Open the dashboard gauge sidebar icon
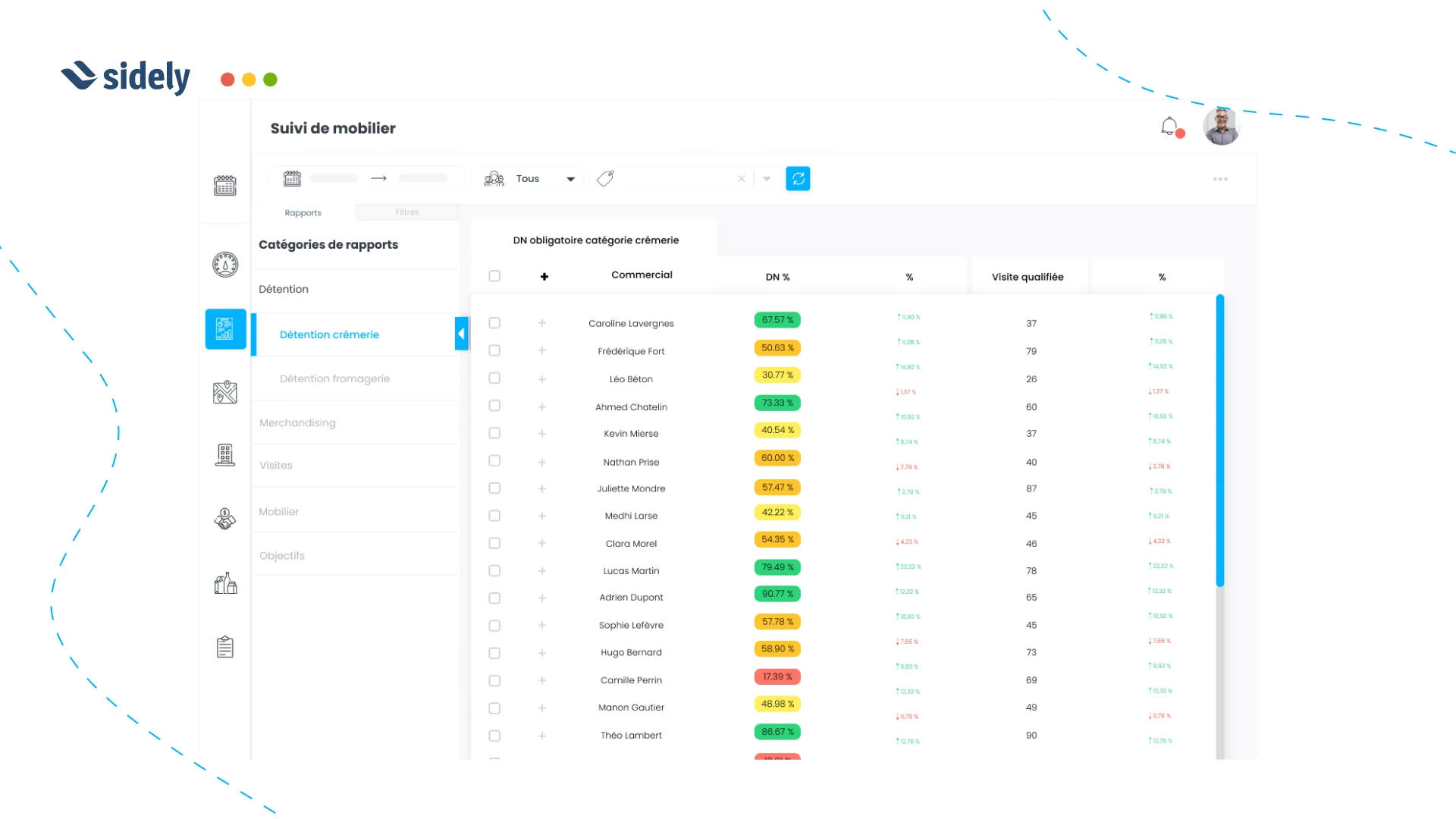Viewport: 1456px width, 819px height. pos(225,265)
